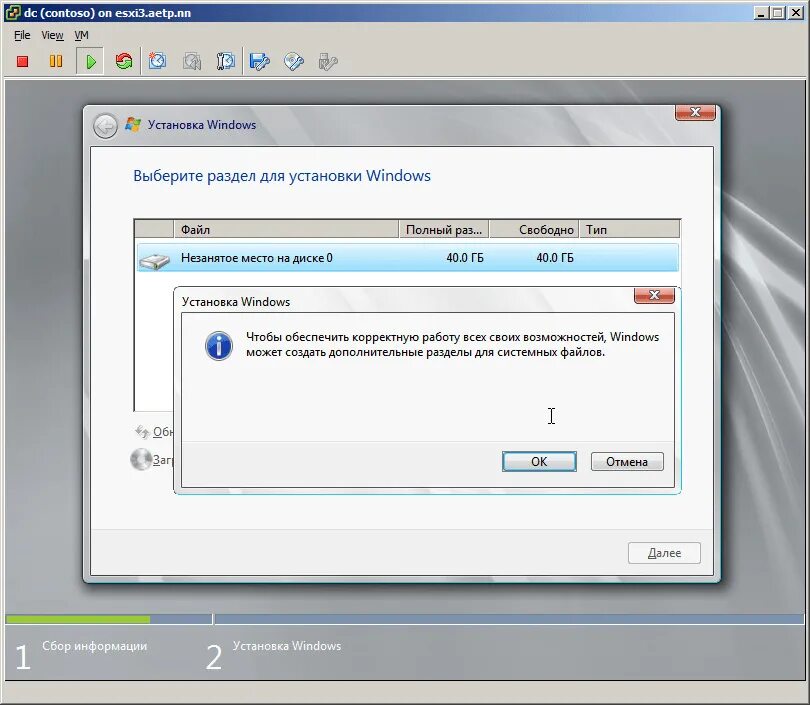
Task: Click the Сбор информации step label
Action: [x=95, y=646]
